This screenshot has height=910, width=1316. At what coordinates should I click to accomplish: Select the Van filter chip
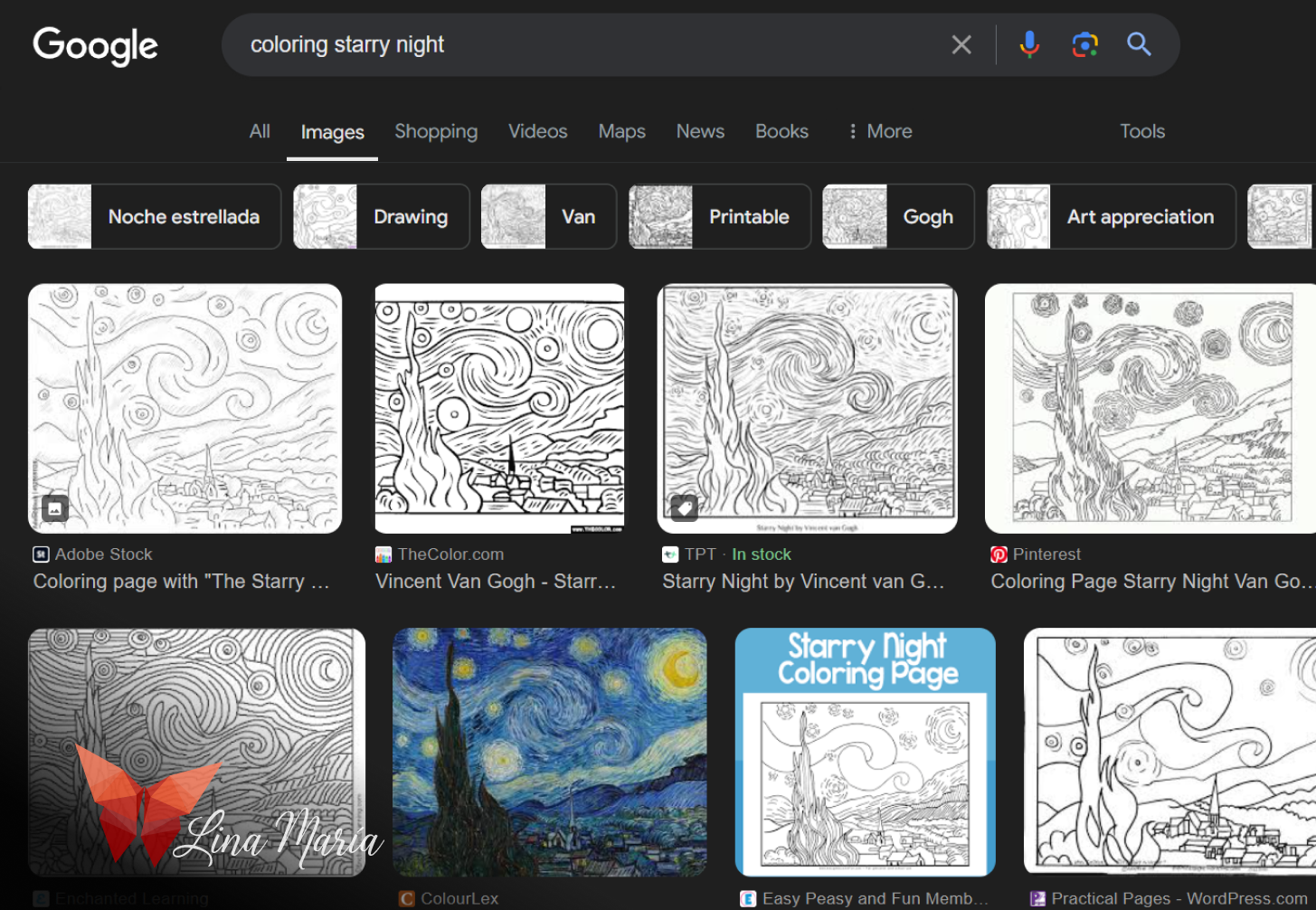549,216
